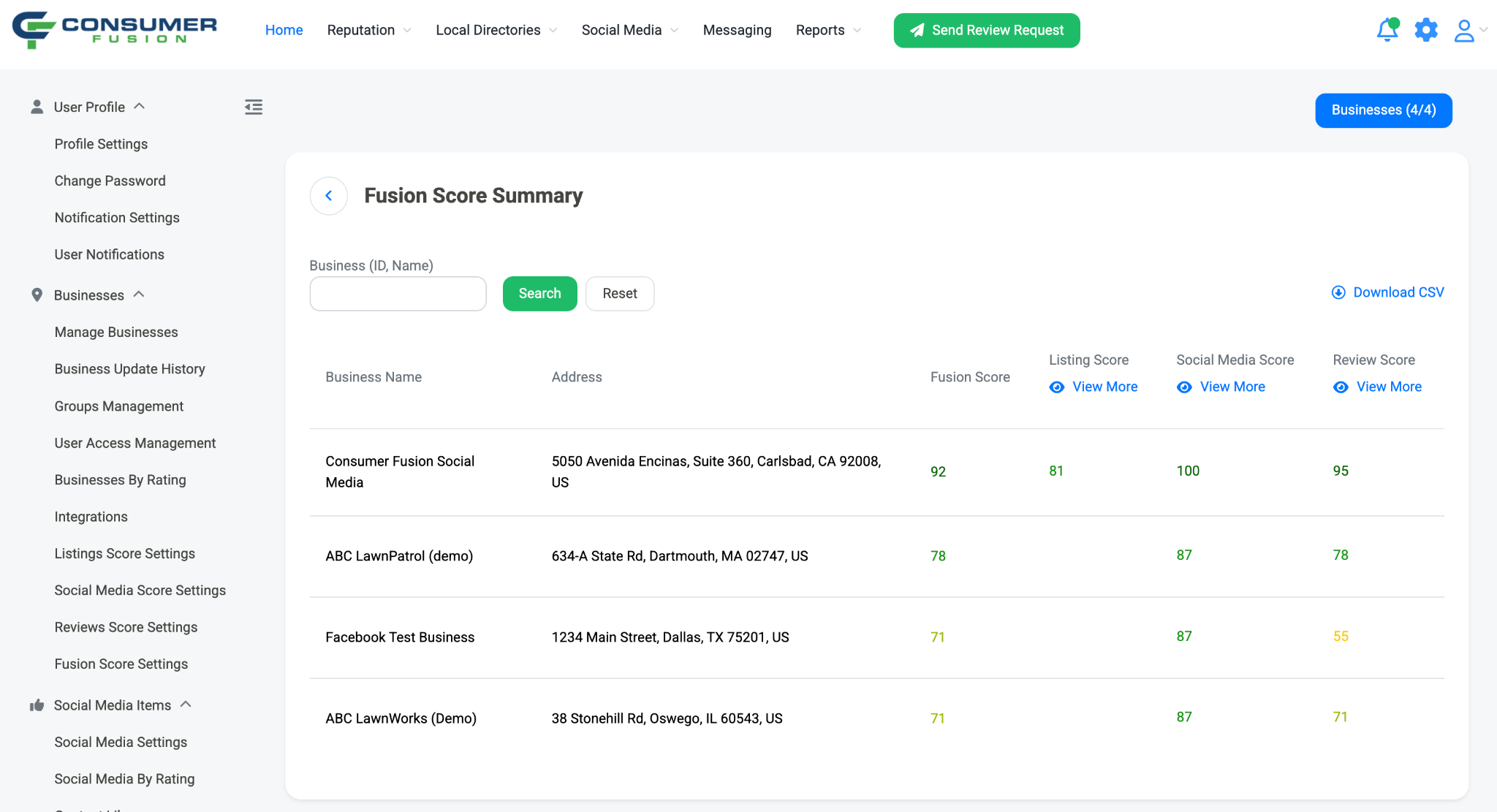Click the ABC LawnPatrol (demo) business name

point(399,556)
